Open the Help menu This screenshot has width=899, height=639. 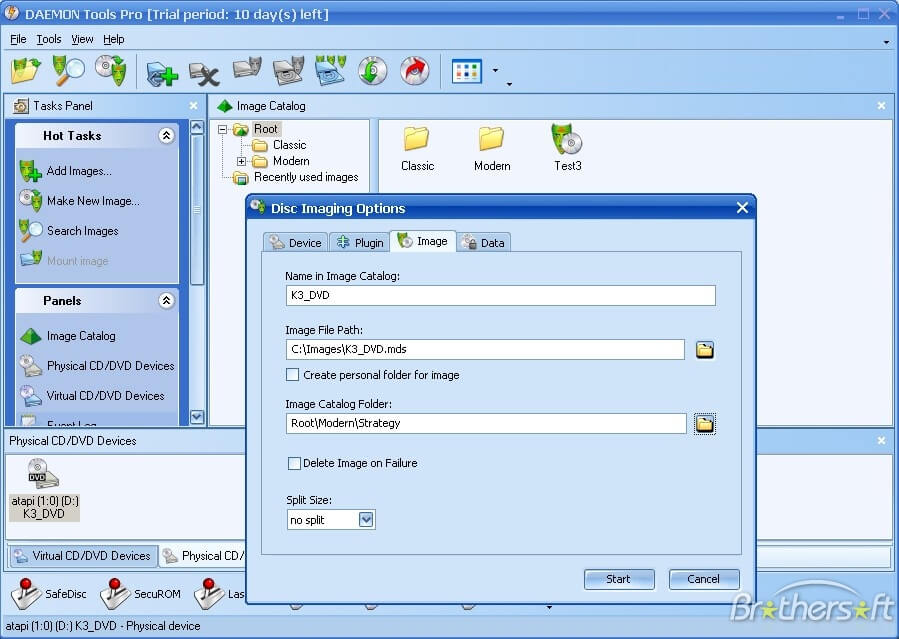click(114, 39)
